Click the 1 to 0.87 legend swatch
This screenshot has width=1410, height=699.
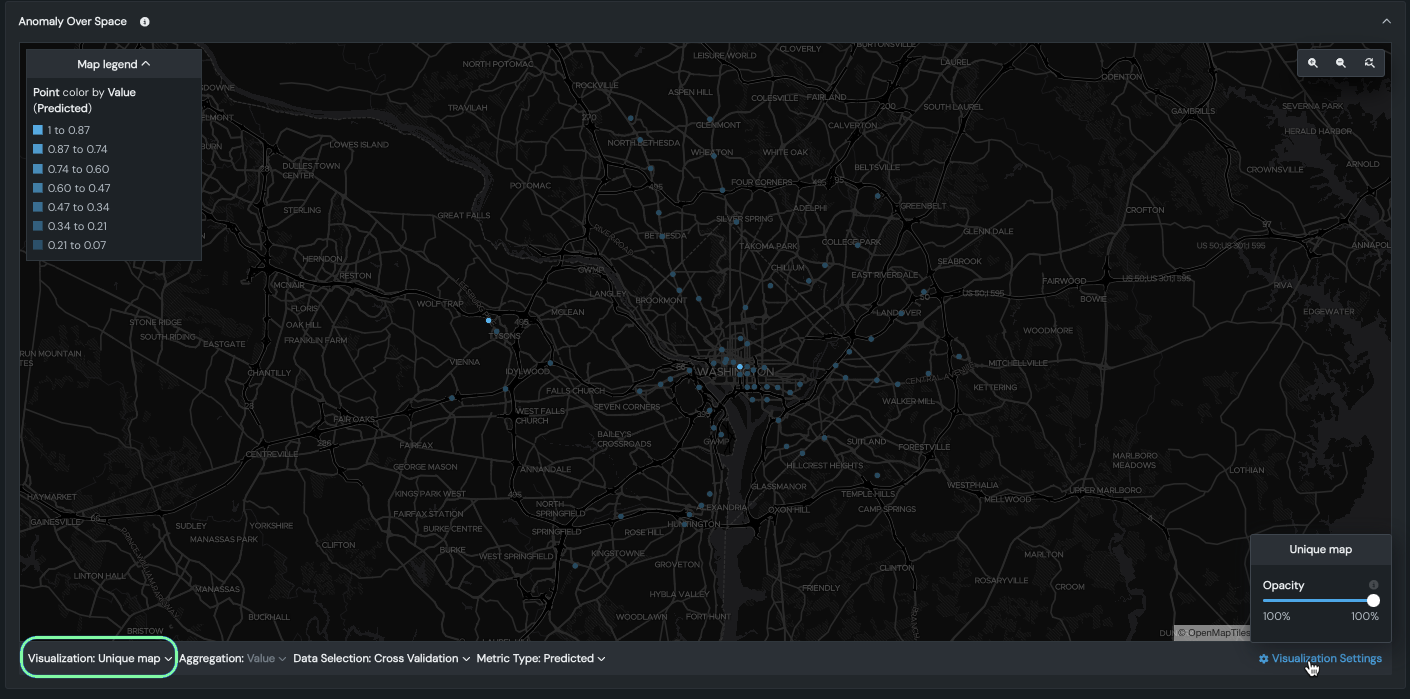coord(38,130)
